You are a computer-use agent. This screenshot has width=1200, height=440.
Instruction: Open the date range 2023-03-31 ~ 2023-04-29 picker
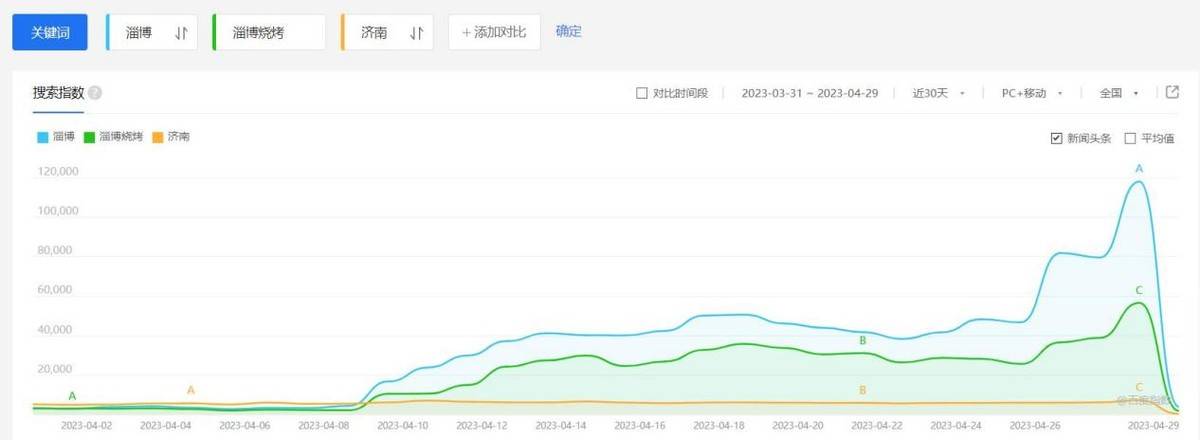tap(809, 93)
